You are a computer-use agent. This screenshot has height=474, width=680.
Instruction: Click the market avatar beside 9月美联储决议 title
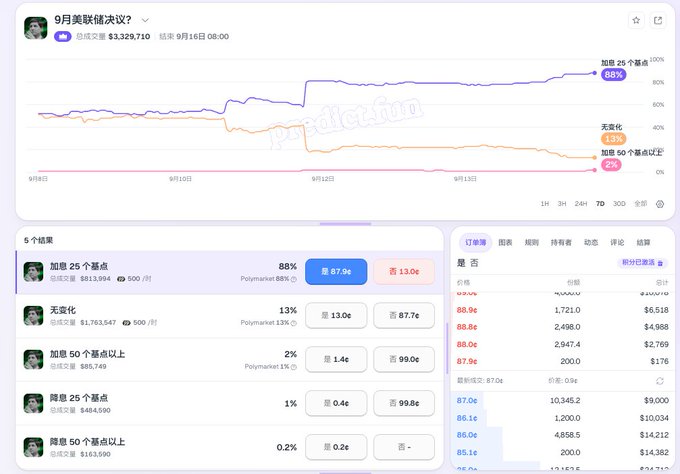click(x=36, y=28)
